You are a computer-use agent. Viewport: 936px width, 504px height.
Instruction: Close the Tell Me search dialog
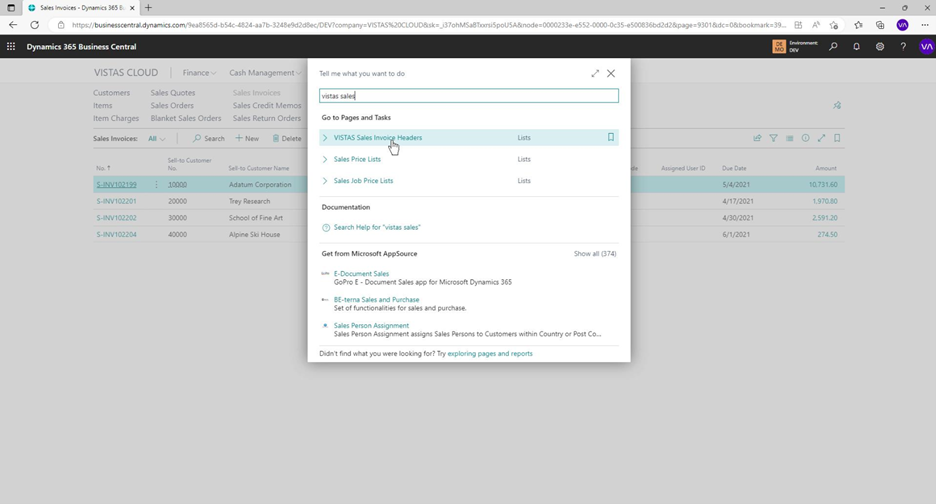611,73
